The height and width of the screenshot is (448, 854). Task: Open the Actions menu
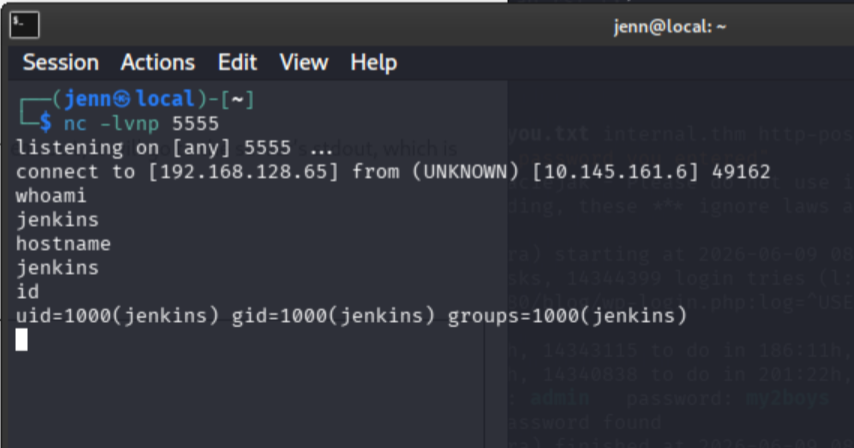[157, 63]
